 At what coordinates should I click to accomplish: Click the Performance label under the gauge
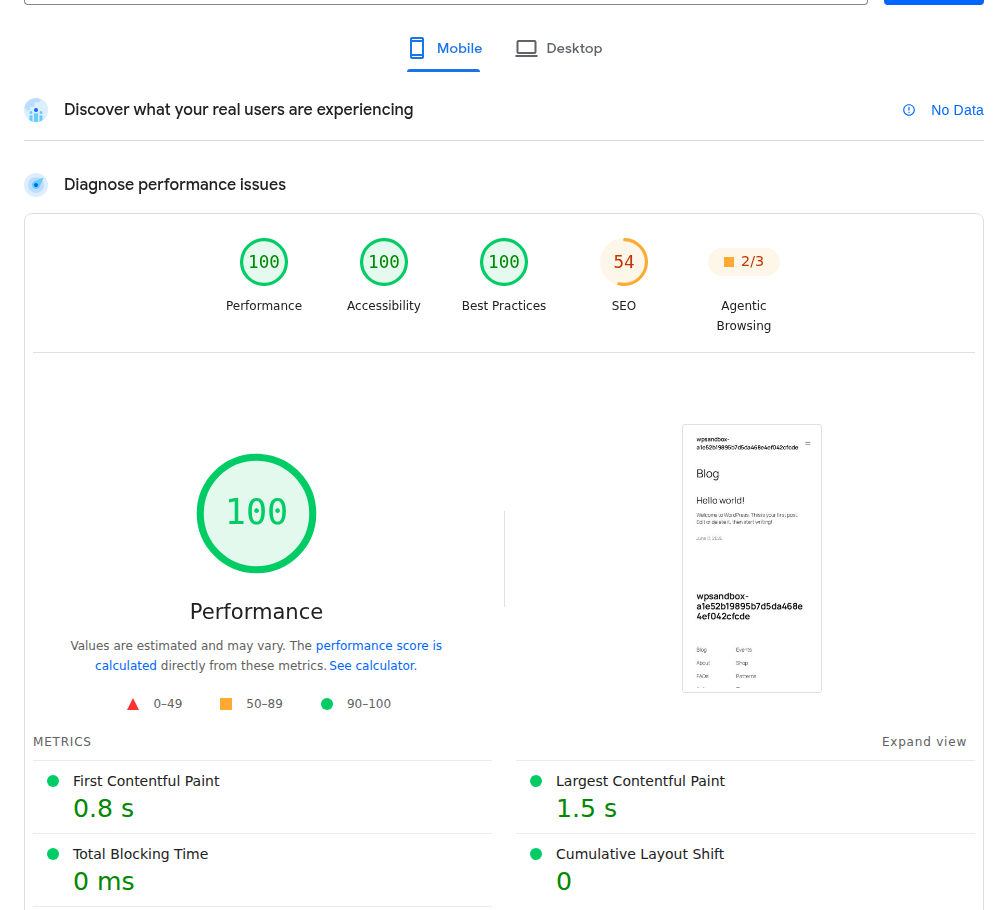point(264,306)
